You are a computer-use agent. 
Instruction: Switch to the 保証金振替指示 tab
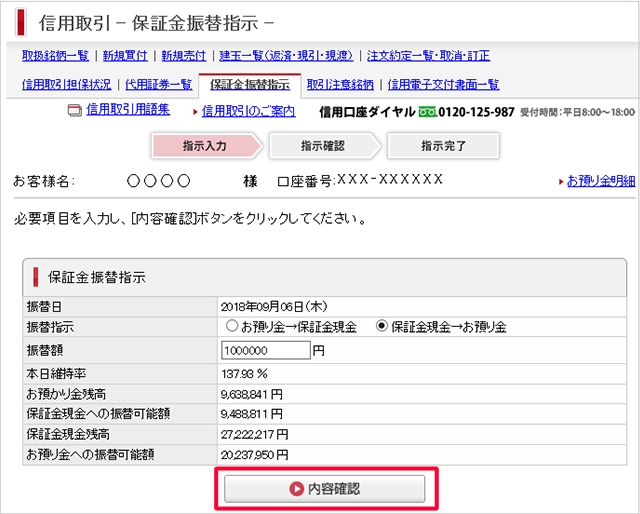coord(249,85)
